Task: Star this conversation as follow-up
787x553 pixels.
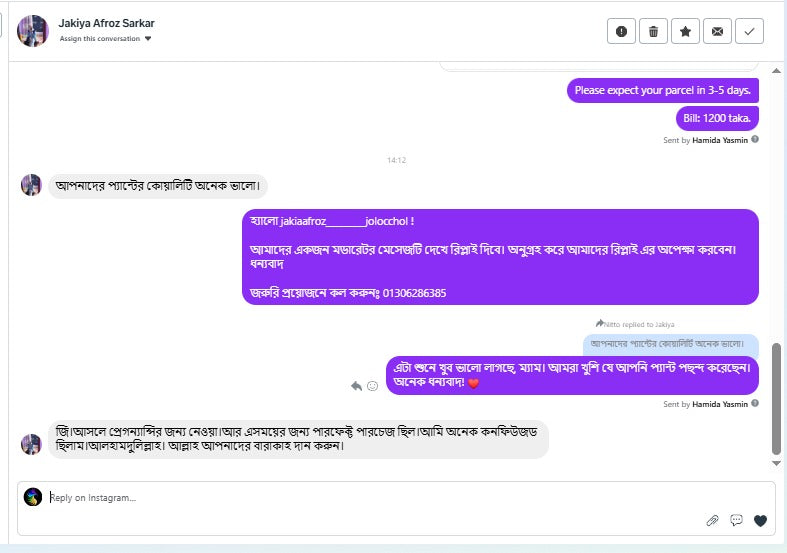Action: tap(686, 32)
